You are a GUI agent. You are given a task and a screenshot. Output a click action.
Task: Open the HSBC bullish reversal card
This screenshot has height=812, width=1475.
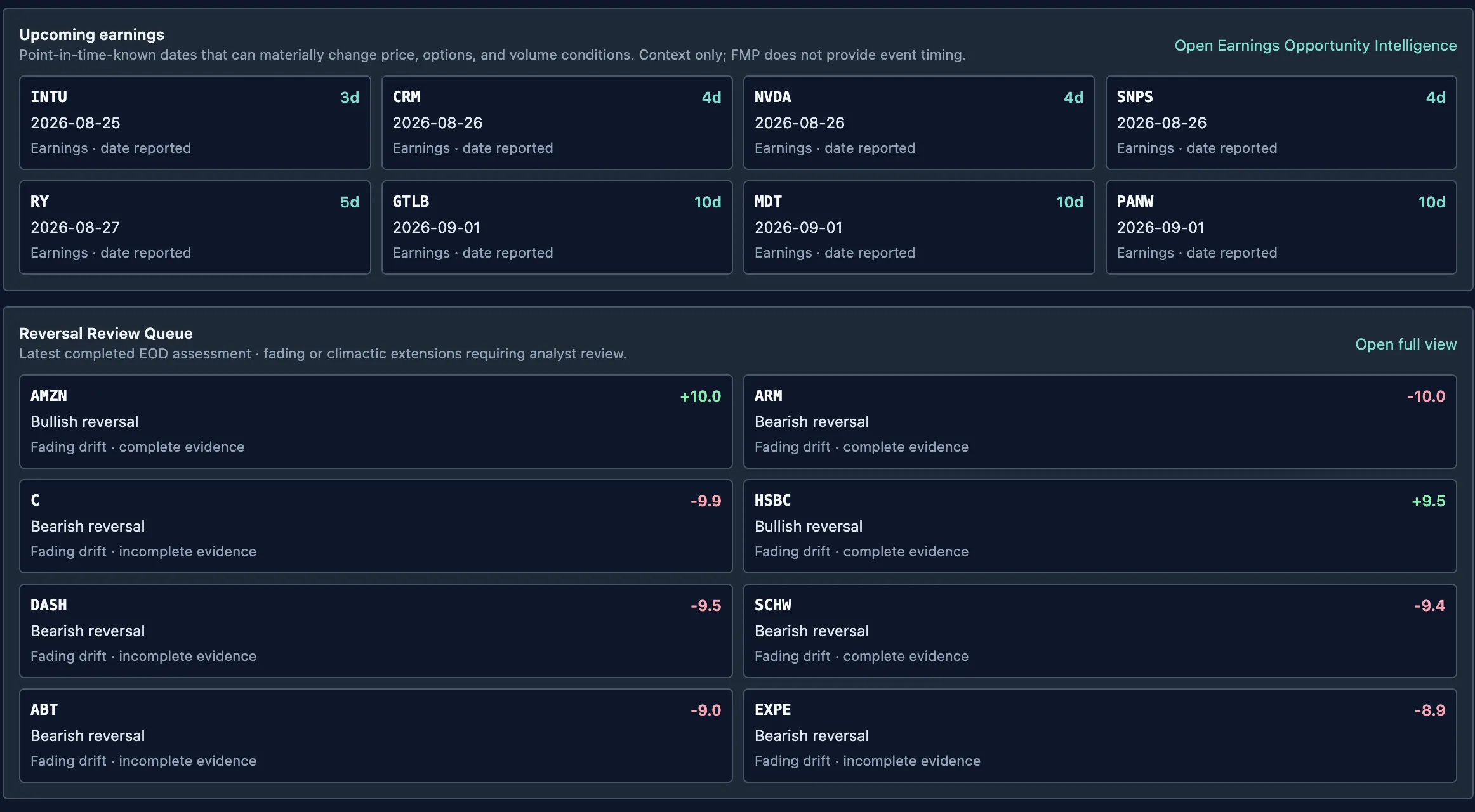pos(1100,526)
